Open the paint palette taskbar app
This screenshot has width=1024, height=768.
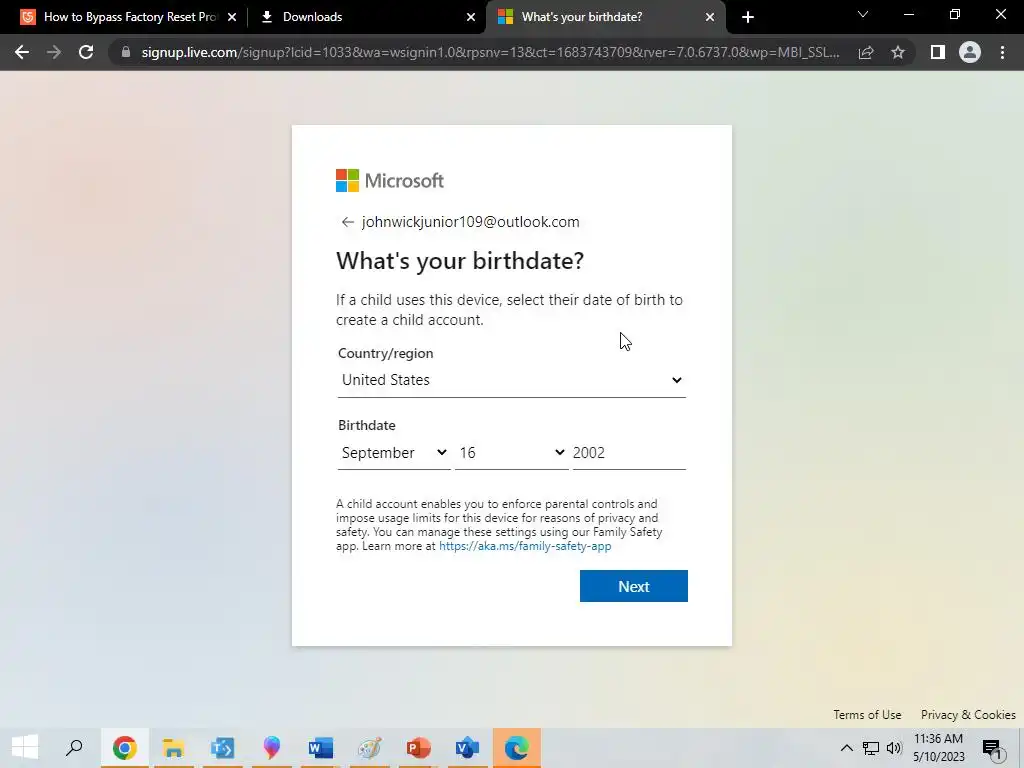369,748
